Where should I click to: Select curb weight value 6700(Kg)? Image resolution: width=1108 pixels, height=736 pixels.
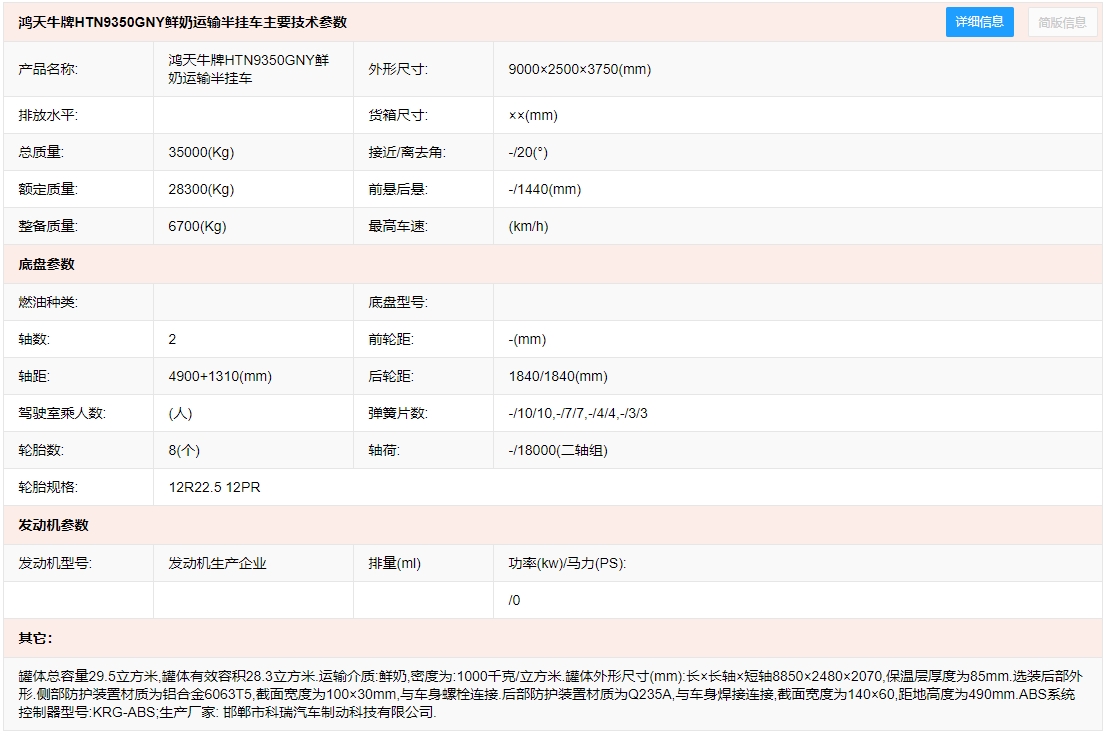coord(197,226)
